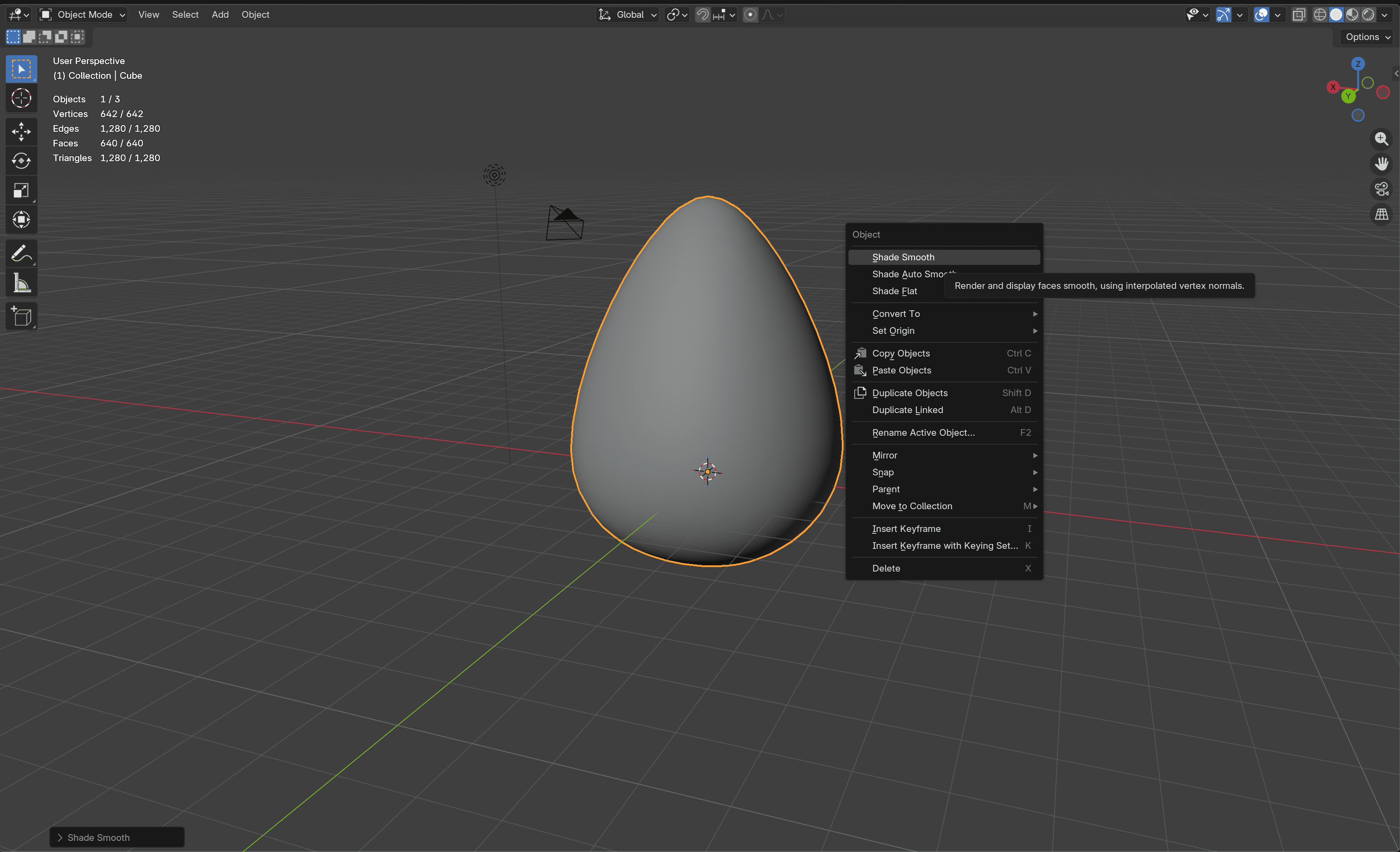Click the light object in viewport
Image resolution: width=1400 pixels, height=852 pixels.
[494, 175]
